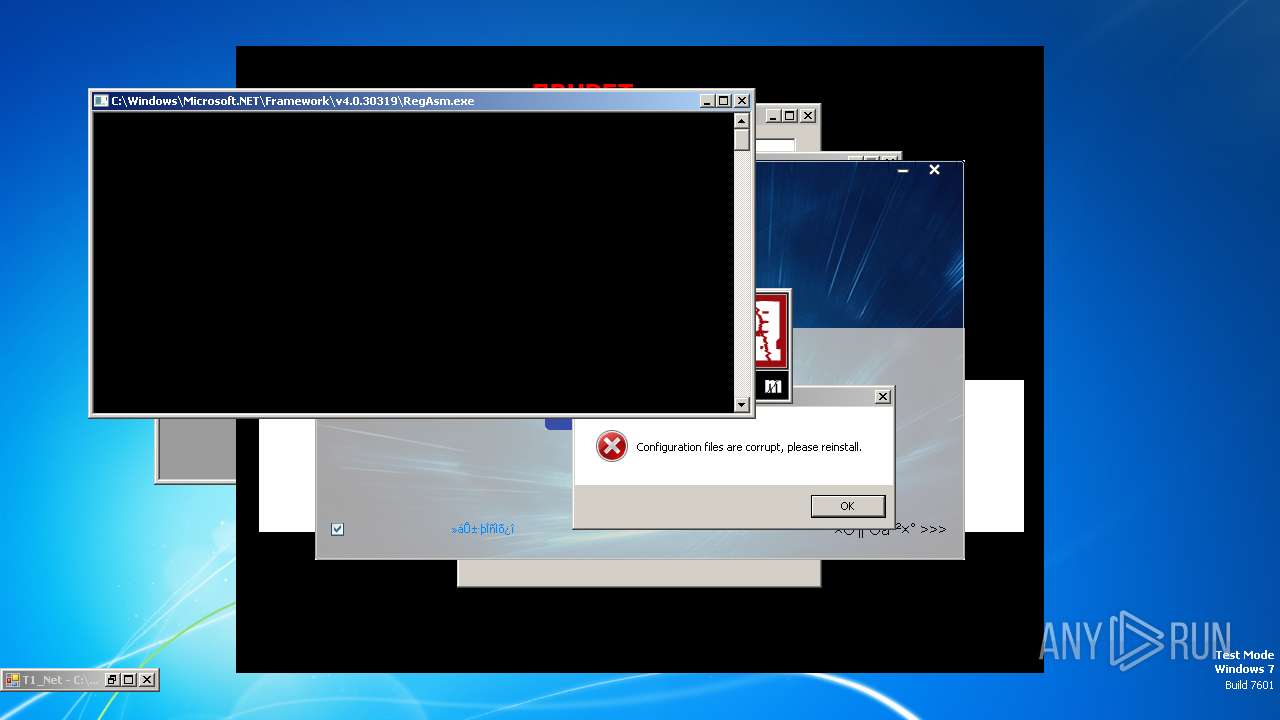Click the RegAsm.exe console title bar icon
The height and width of the screenshot is (720, 1280).
pyautogui.click(x=101, y=101)
